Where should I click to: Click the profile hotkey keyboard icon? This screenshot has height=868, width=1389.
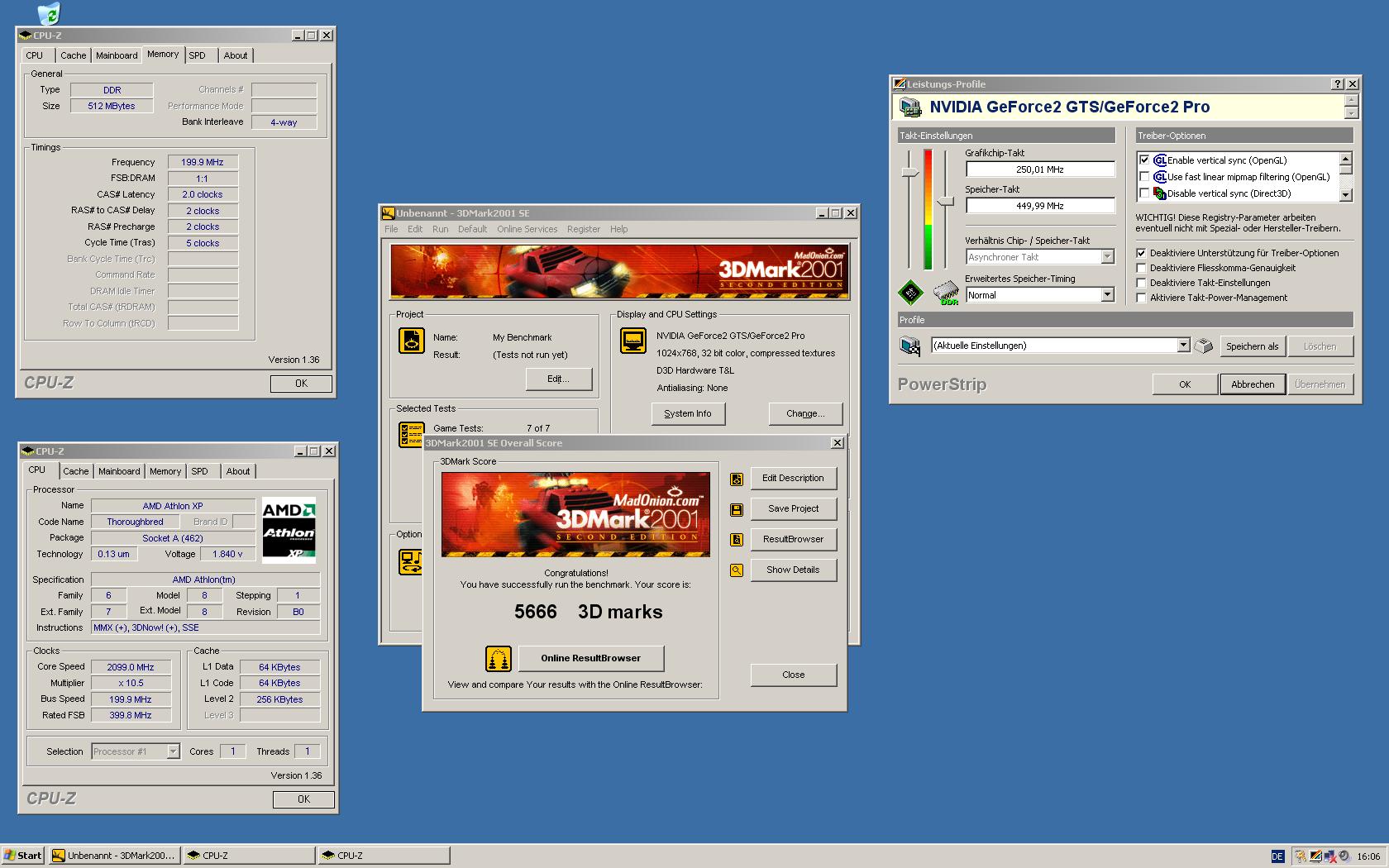(x=1205, y=346)
